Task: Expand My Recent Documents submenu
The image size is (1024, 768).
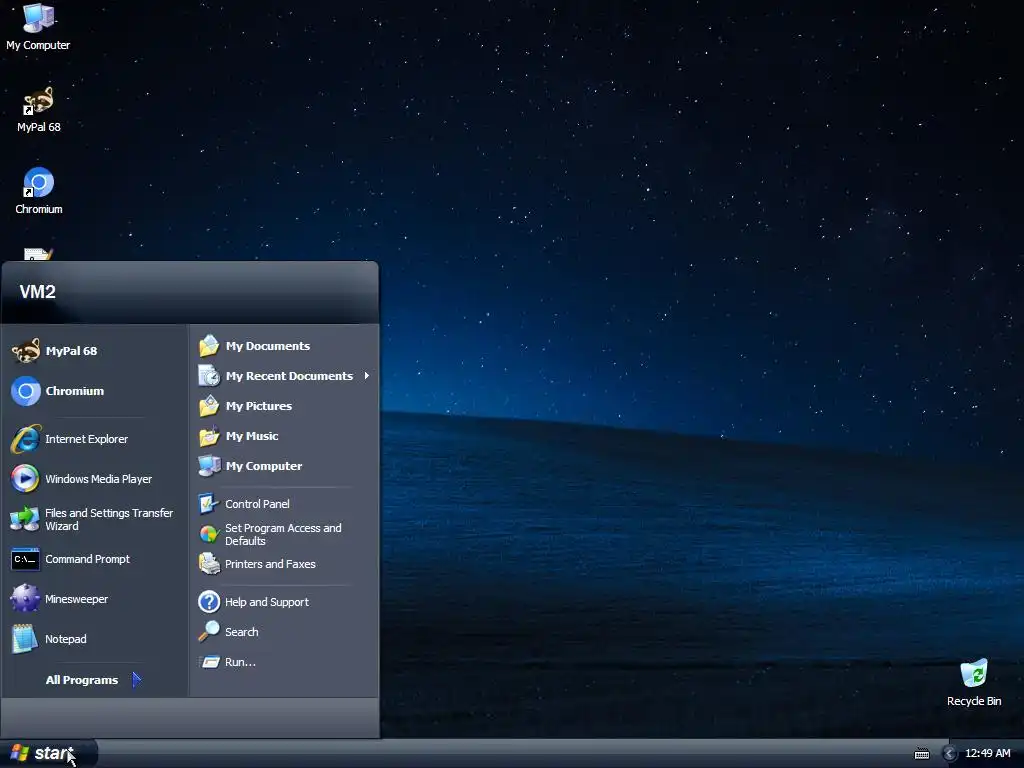Action: (x=284, y=376)
